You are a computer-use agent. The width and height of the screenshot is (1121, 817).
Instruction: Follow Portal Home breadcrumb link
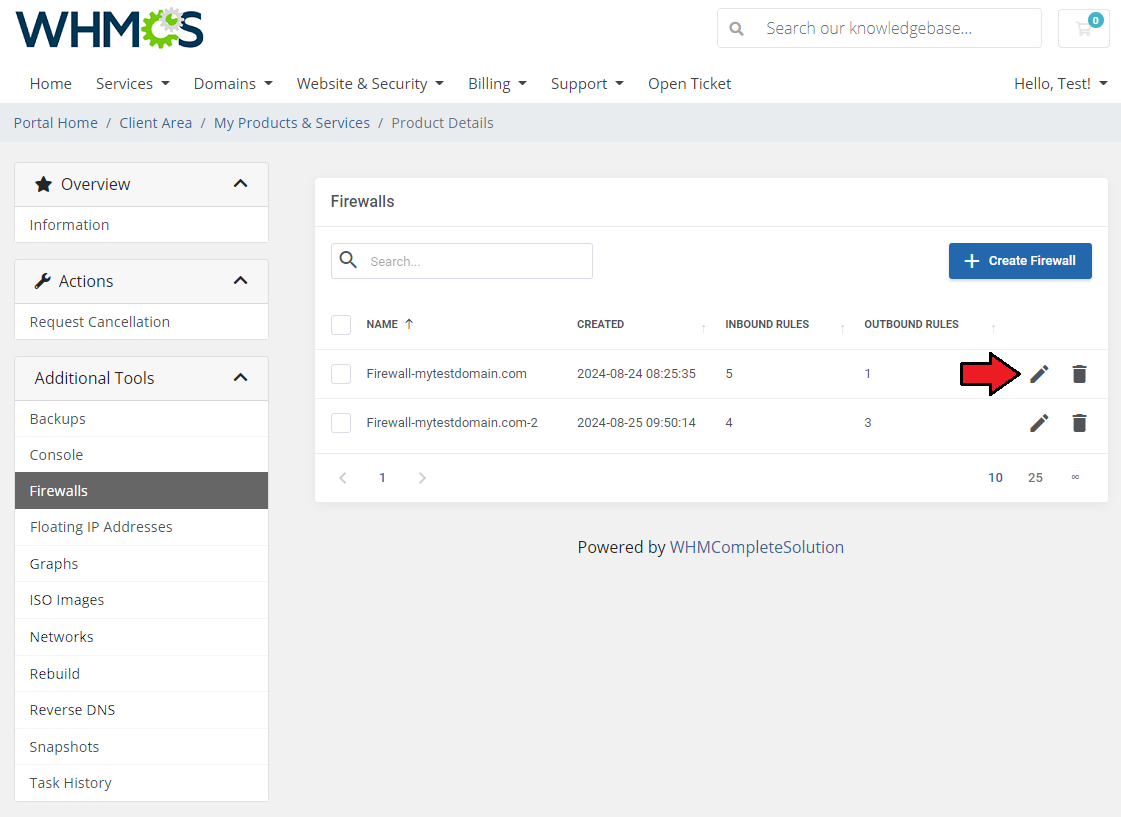click(x=56, y=123)
